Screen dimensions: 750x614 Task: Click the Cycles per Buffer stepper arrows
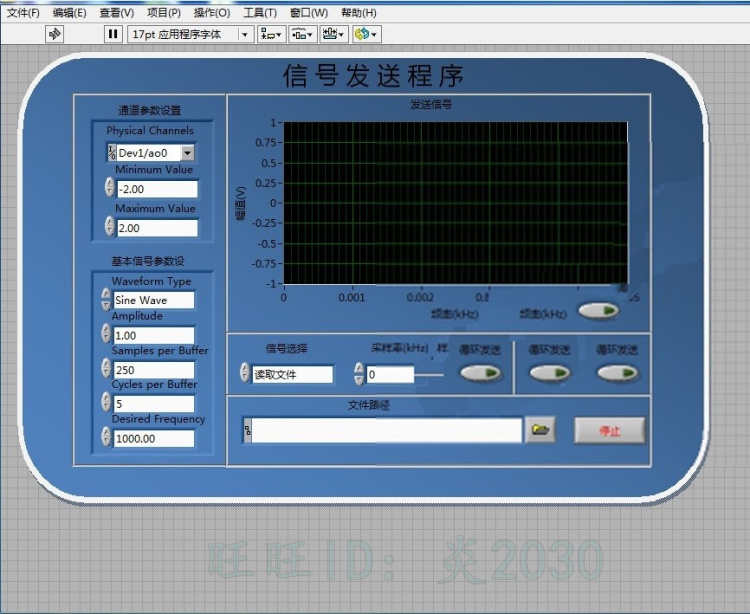(106, 402)
